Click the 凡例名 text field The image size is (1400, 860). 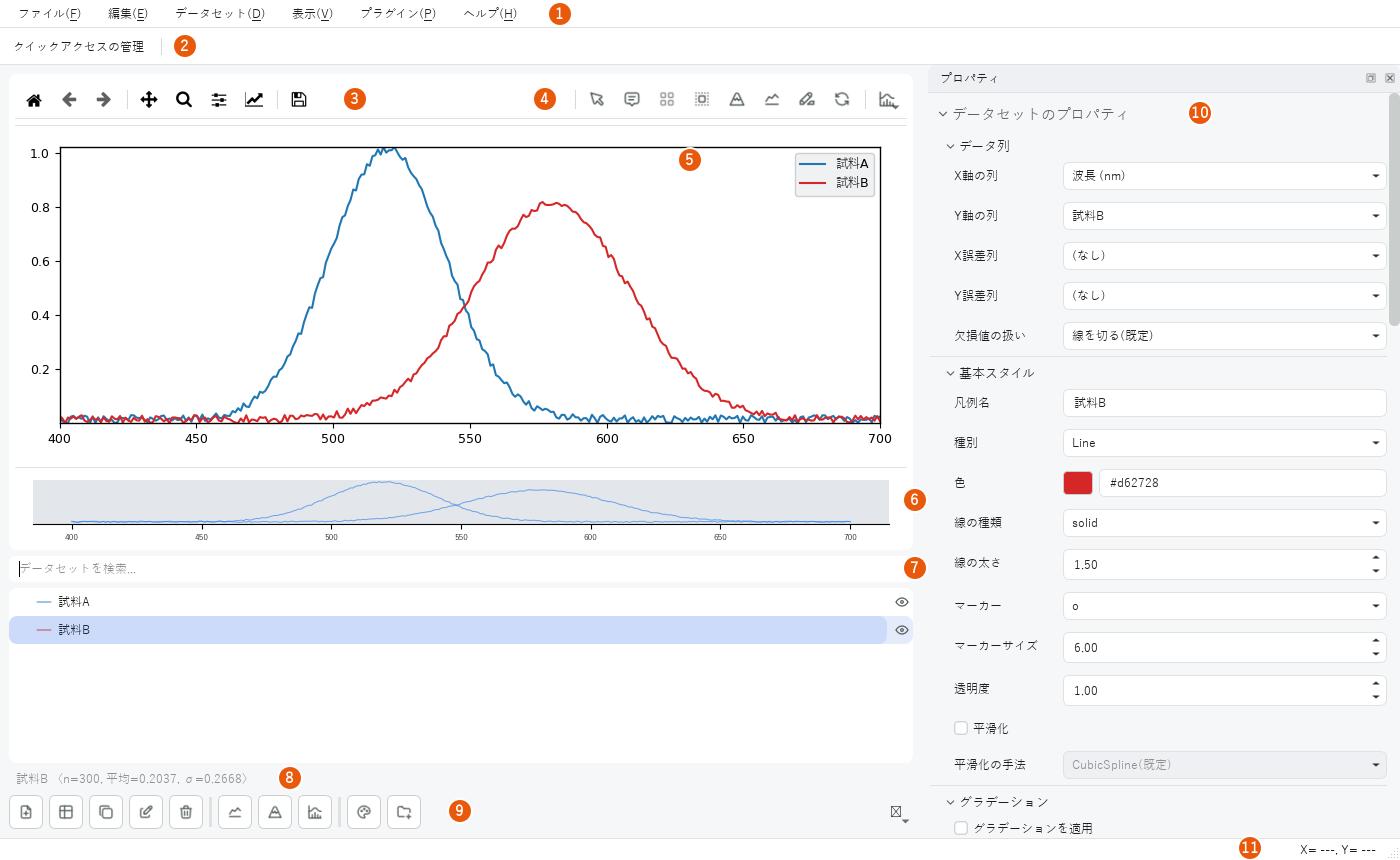tap(1224, 403)
